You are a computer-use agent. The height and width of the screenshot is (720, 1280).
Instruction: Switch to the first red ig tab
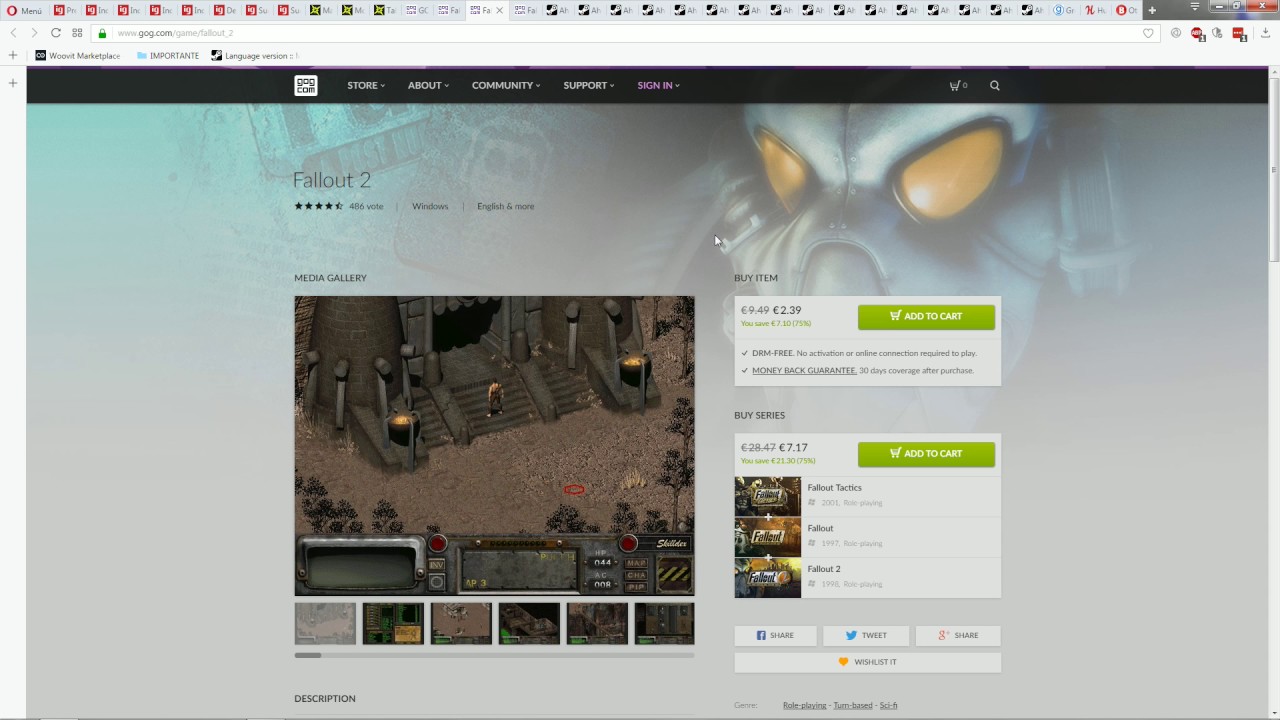tap(64, 10)
